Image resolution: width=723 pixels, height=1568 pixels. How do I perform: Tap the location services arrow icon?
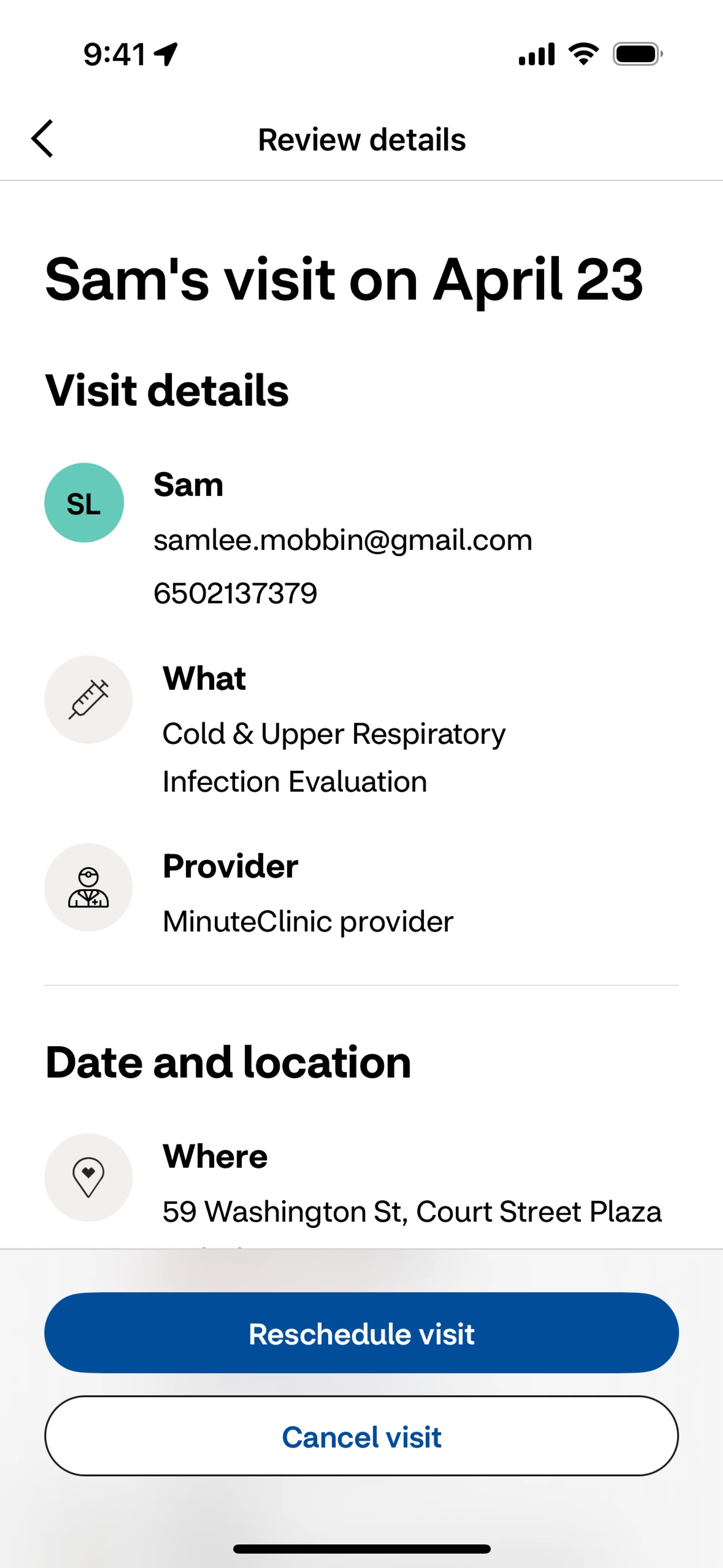[166, 54]
